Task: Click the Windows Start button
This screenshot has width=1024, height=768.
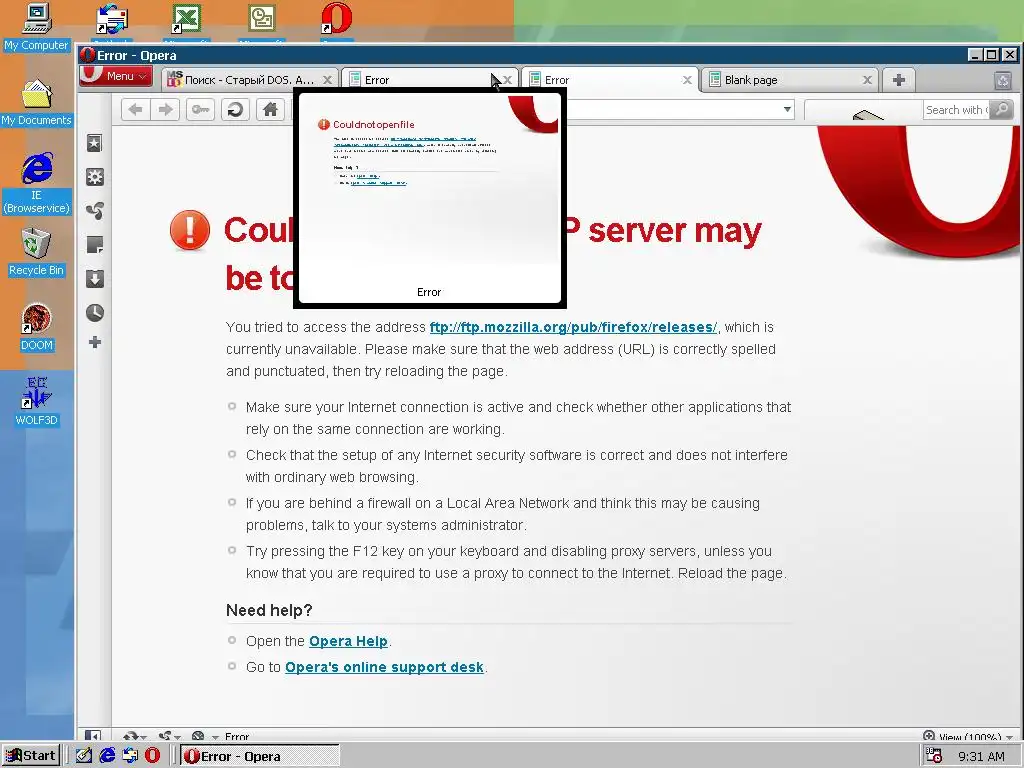Action: pos(31,756)
